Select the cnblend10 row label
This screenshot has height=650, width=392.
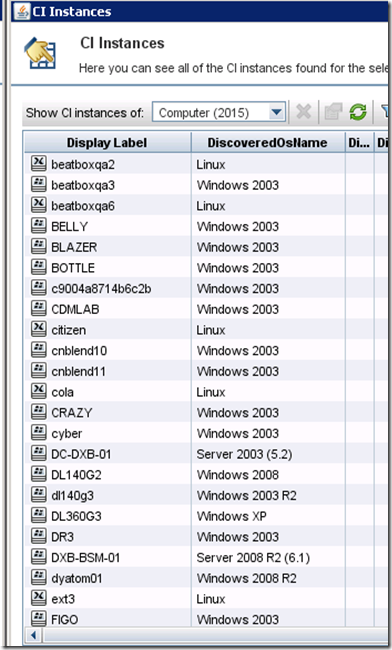(x=79, y=351)
